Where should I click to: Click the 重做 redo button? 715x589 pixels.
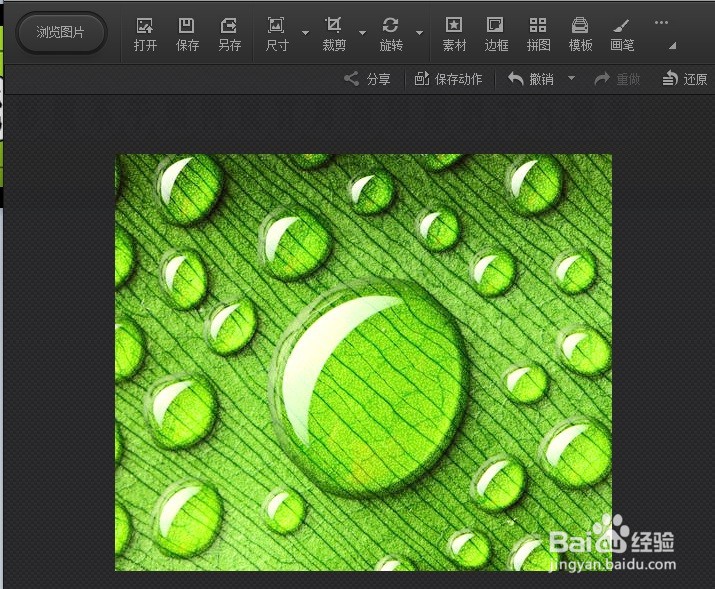click(617, 79)
